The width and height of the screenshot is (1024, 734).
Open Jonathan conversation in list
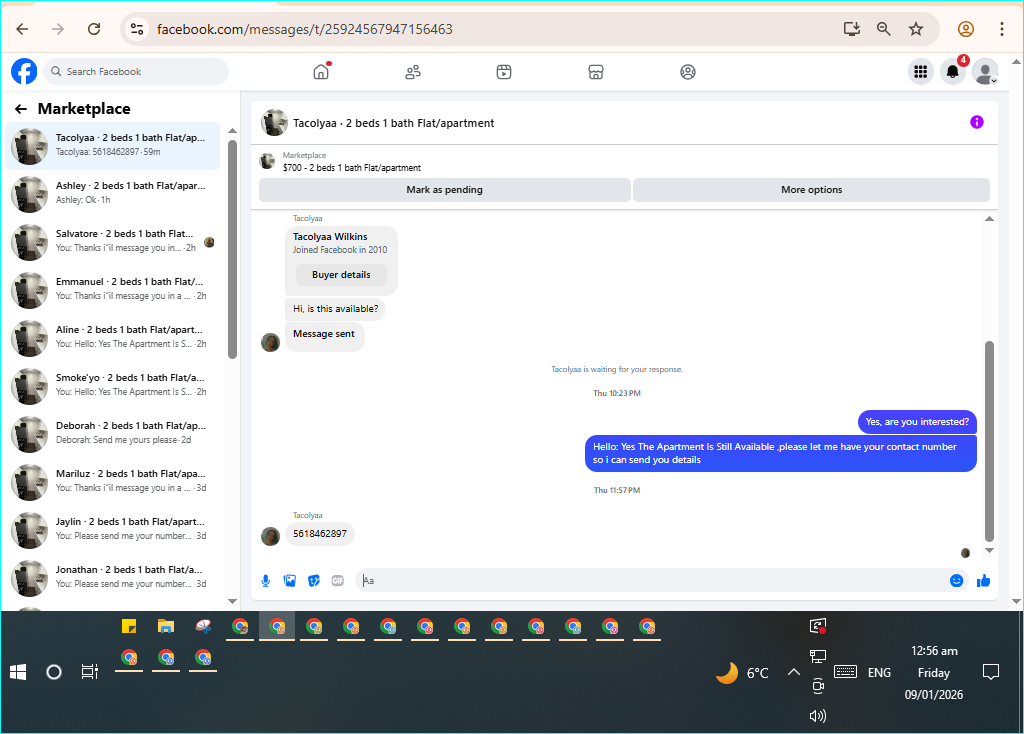[113, 577]
